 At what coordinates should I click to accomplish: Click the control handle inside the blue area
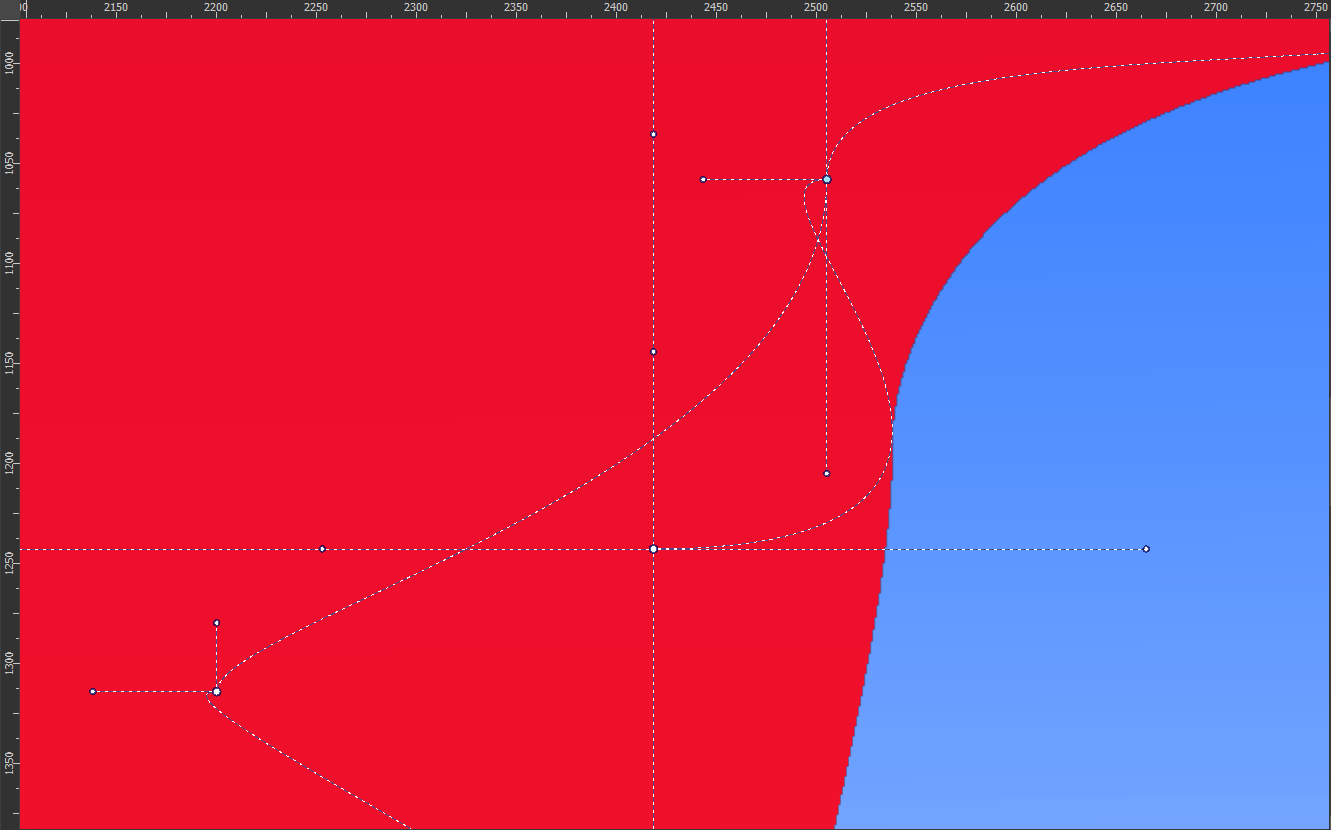(x=1146, y=549)
